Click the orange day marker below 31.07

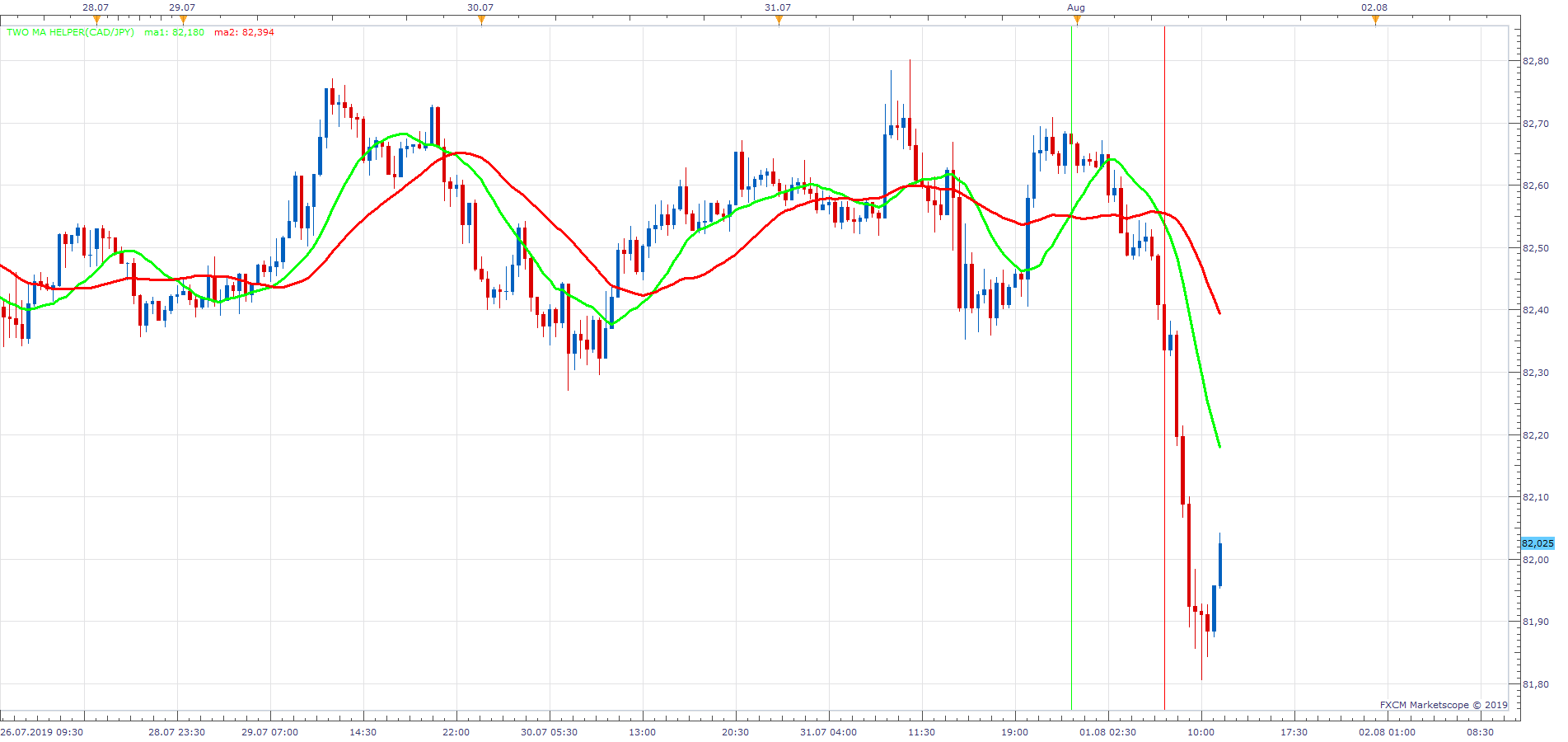779,20
